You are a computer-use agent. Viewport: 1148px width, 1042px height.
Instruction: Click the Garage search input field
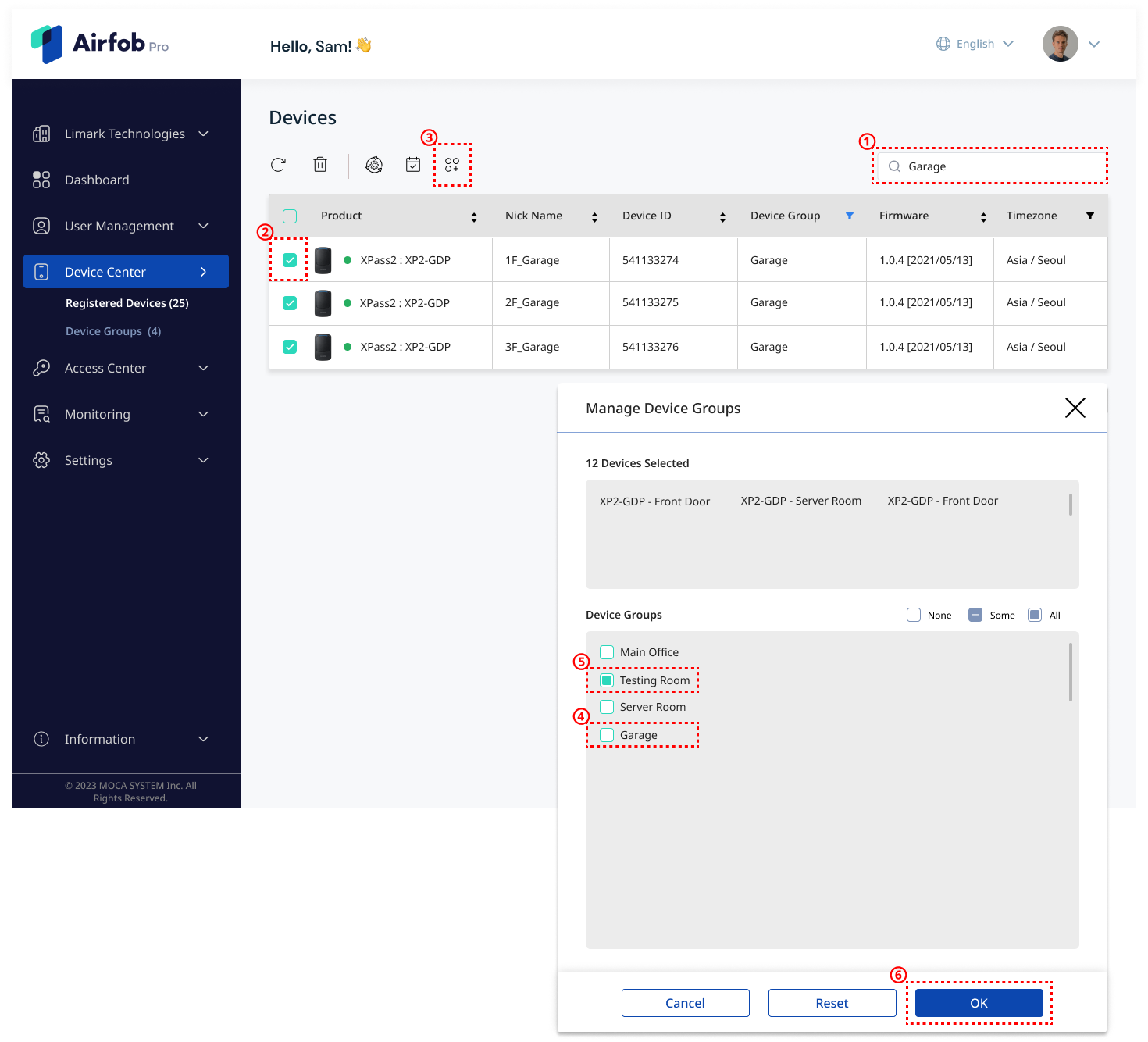tap(990, 166)
